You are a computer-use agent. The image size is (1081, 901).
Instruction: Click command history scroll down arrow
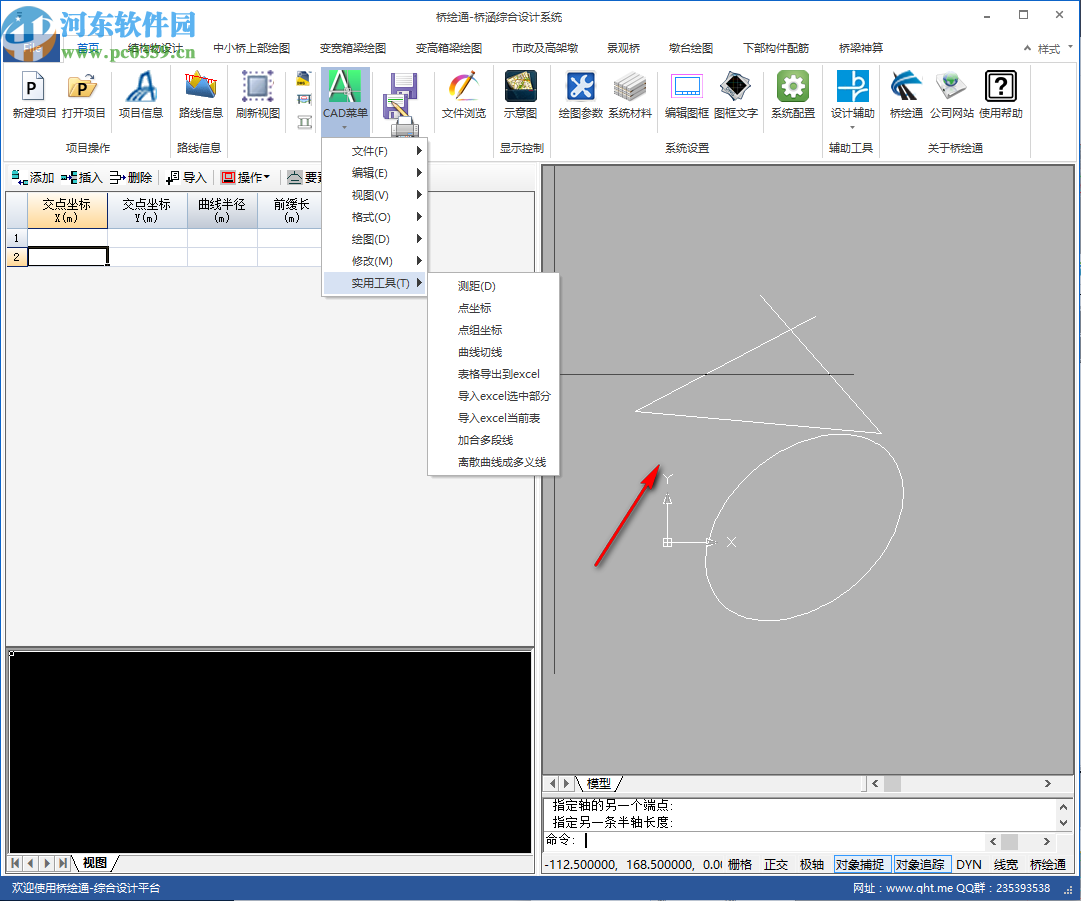1063,822
